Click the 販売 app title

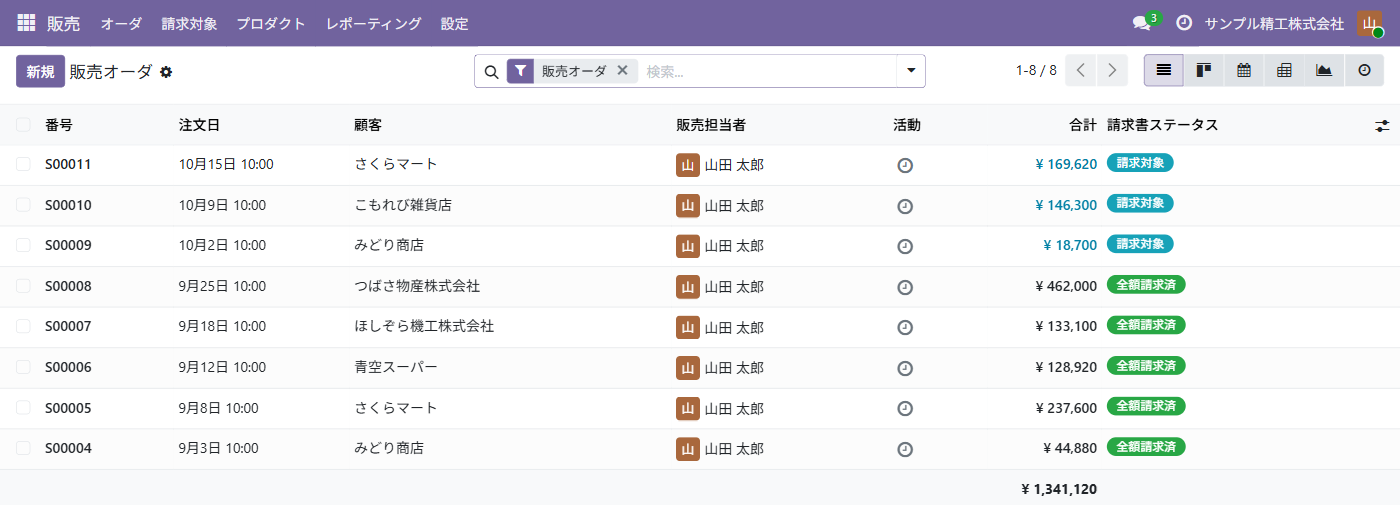click(63, 23)
